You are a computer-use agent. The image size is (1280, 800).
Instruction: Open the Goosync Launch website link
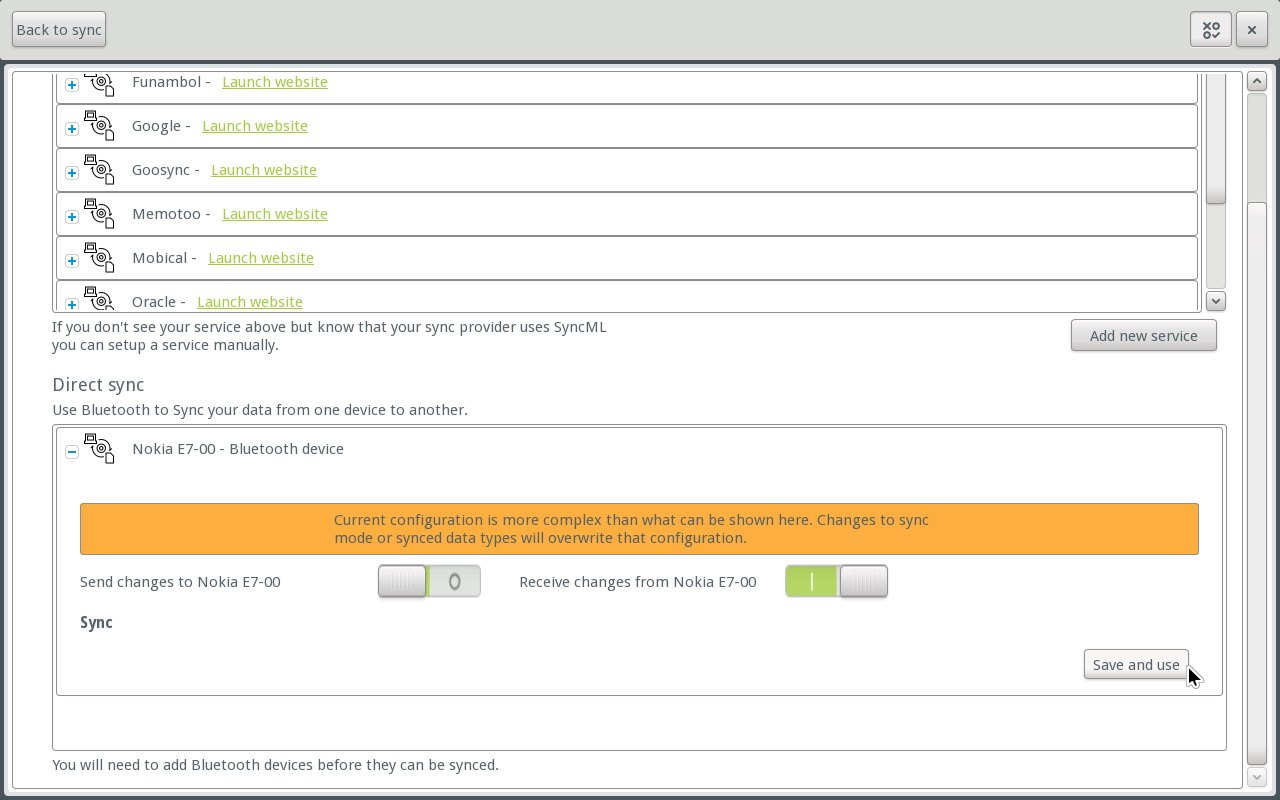(x=264, y=170)
